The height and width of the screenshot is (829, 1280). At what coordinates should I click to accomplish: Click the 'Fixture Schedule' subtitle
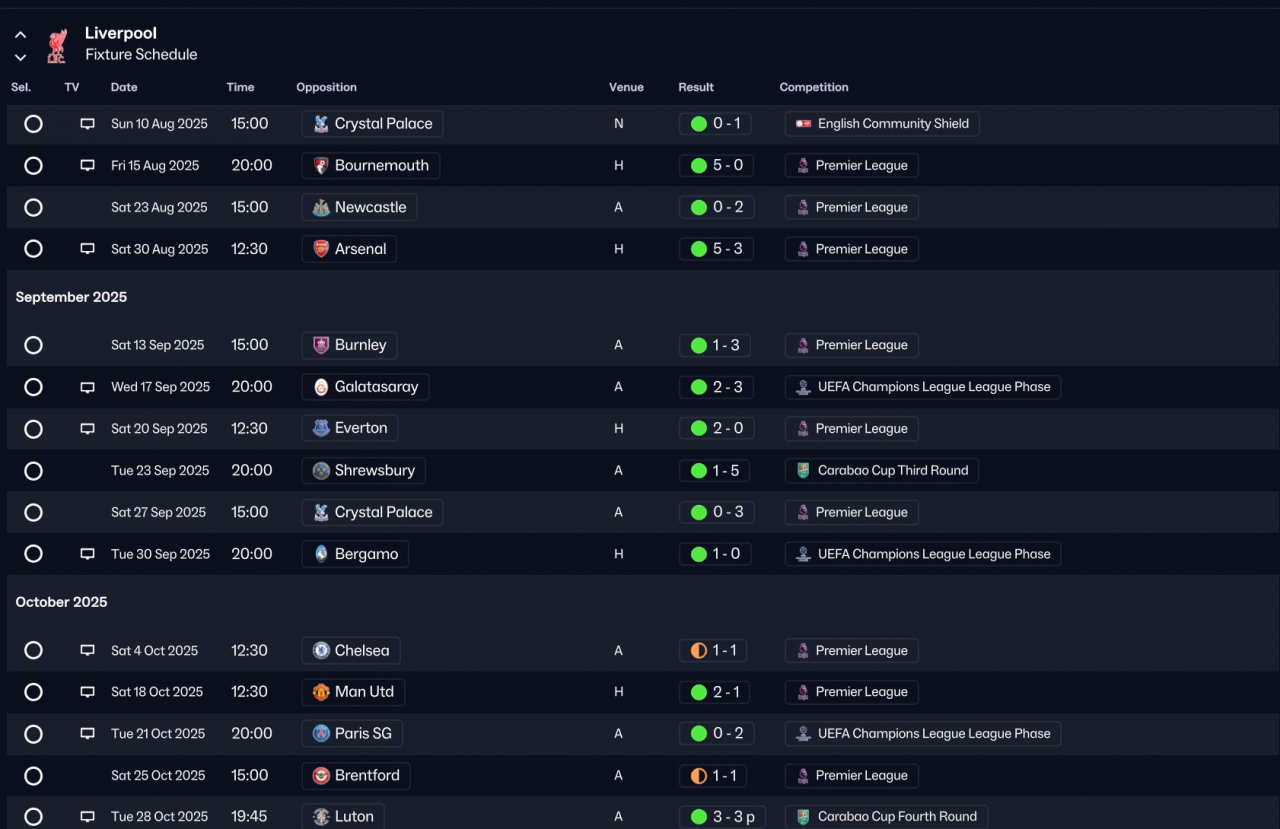pos(141,55)
